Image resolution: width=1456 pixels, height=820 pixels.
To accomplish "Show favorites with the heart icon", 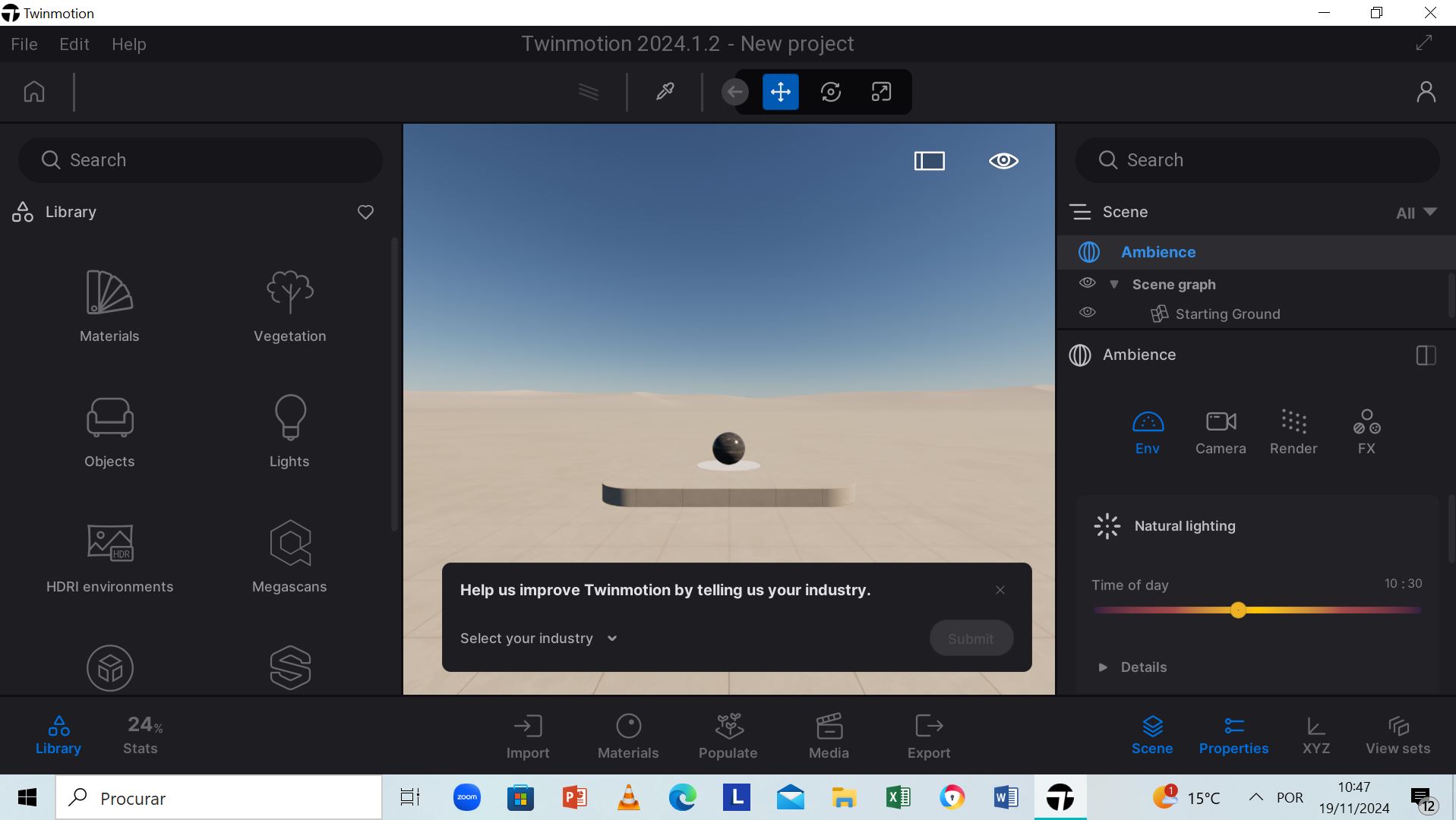I will [x=365, y=213].
